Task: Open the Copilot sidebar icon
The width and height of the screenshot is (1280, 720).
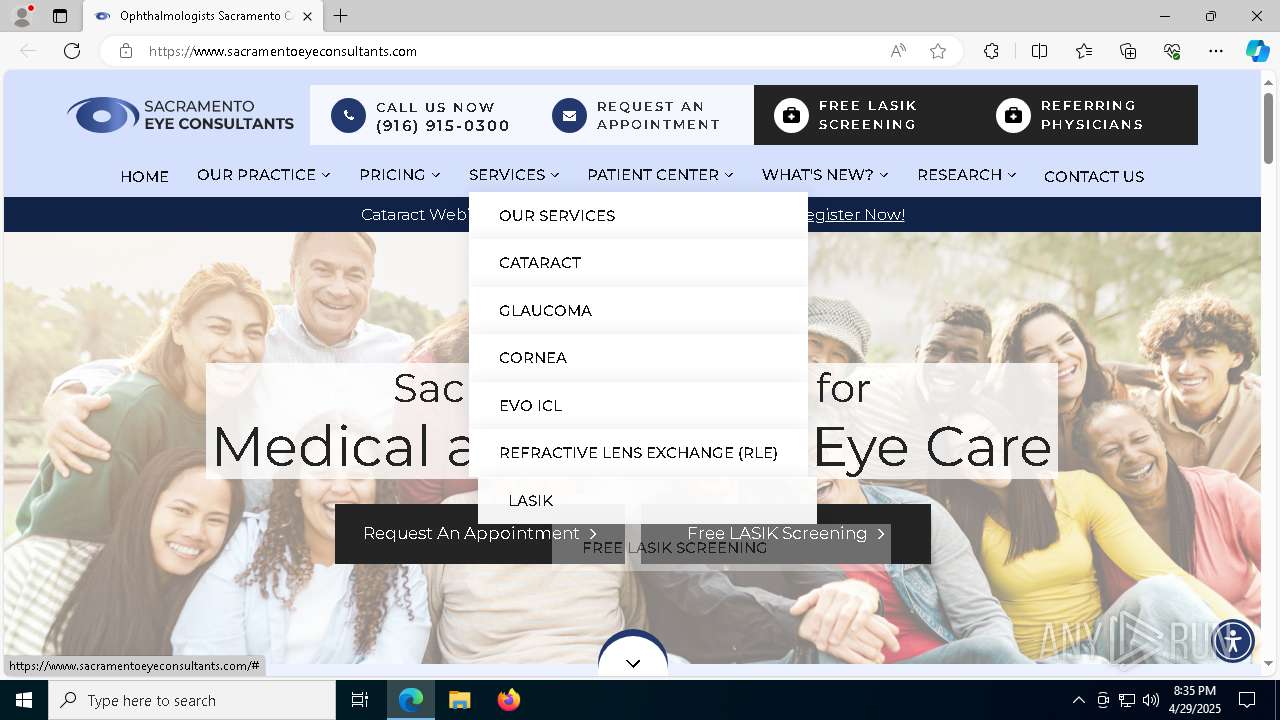Action: tap(1257, 51)
